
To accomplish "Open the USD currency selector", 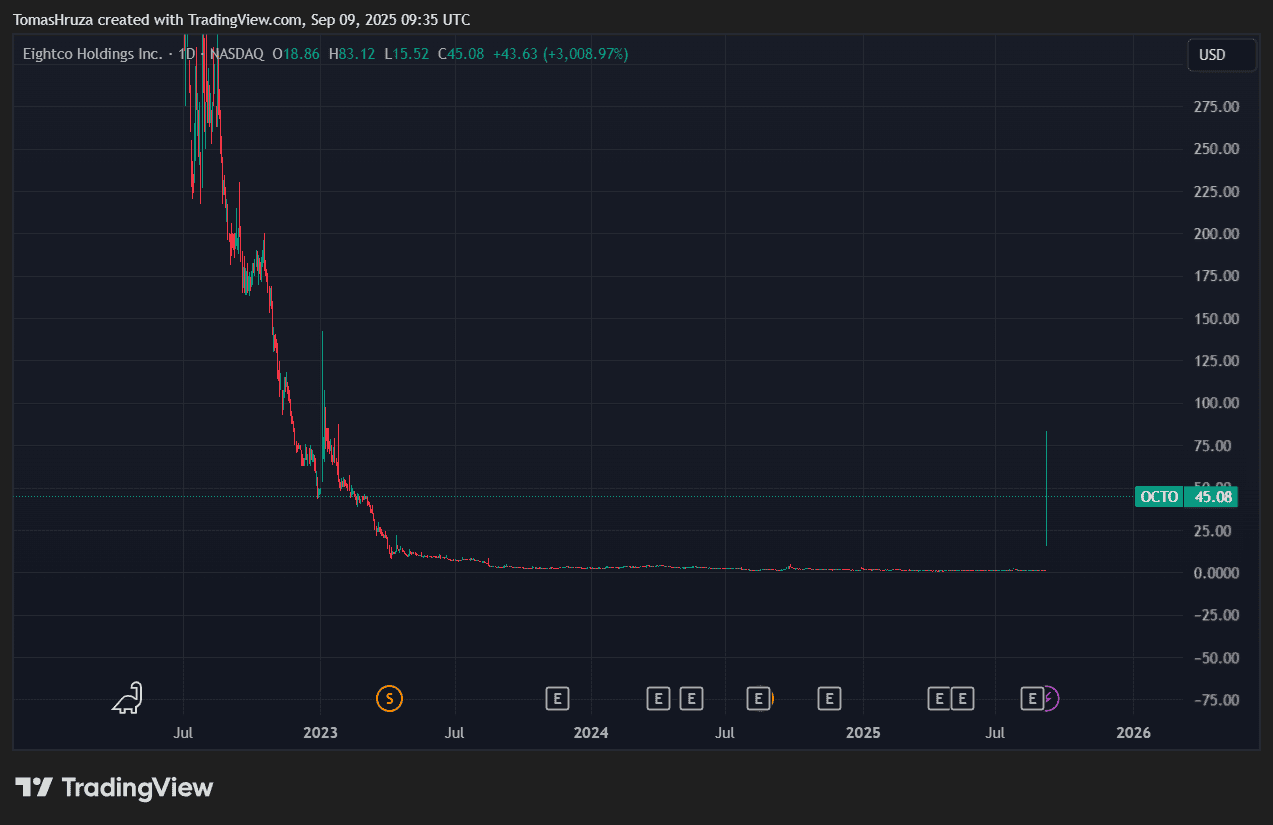I will pyautogui.click(x=1221, y=55).
